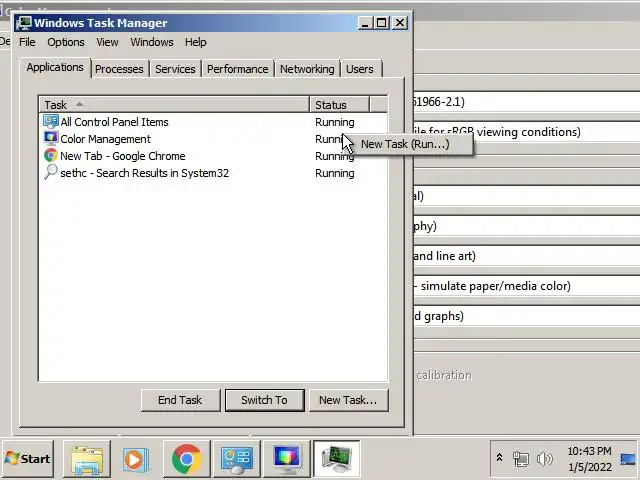Maximize the Task Manager window
Image resolution: width=640 pixels, height=480 pixels.
(382, 23)
